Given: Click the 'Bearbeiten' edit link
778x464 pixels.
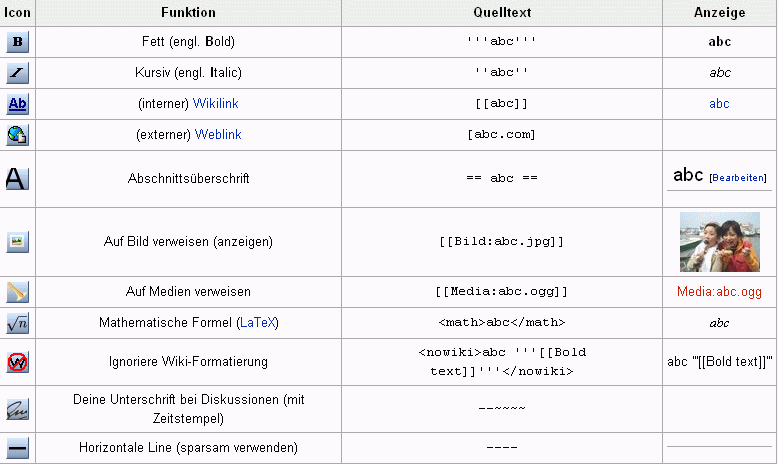Looking at the screenshot, I should 738,178.
